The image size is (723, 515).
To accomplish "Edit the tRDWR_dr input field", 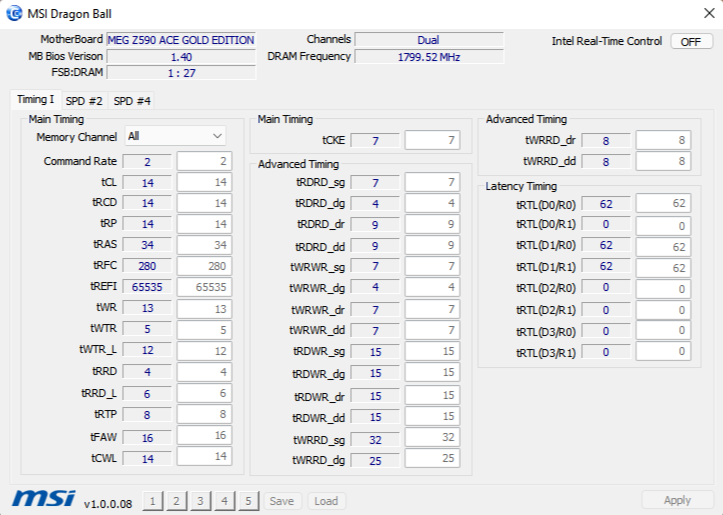I will coord(433,395).
